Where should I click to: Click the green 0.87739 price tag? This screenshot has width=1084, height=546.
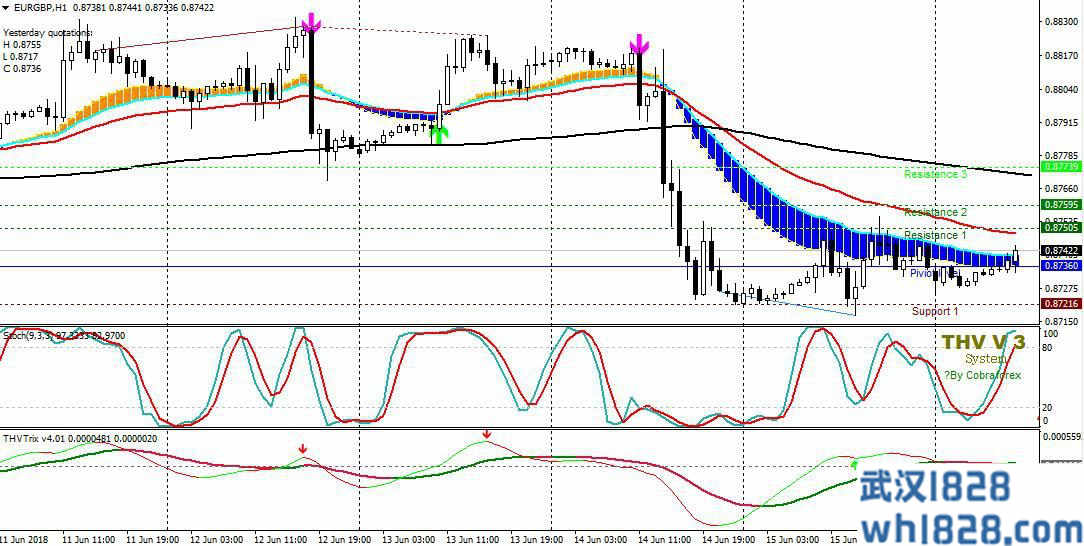pyautogui.click(x=1060, y=167)
